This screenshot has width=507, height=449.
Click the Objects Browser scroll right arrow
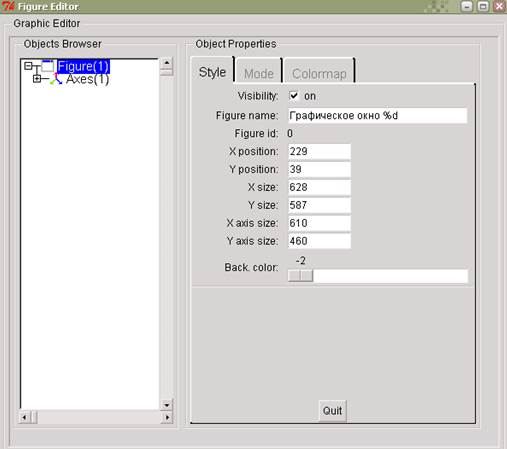coord(167,417)
